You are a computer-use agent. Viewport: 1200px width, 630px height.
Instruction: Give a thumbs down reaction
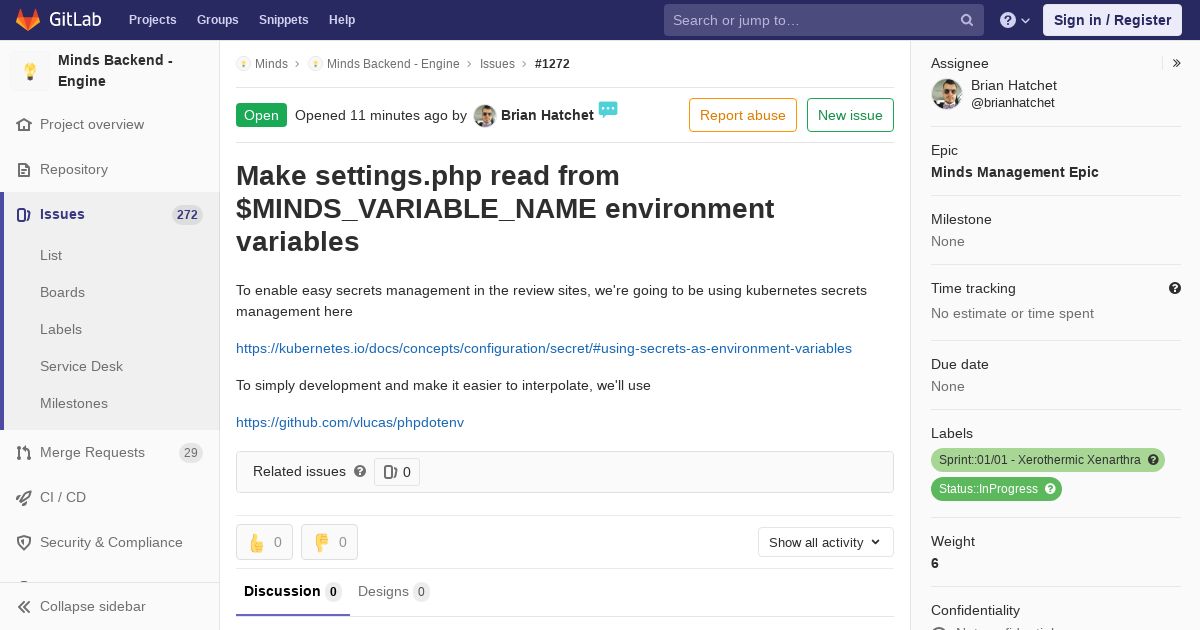(x=329, y=542)
